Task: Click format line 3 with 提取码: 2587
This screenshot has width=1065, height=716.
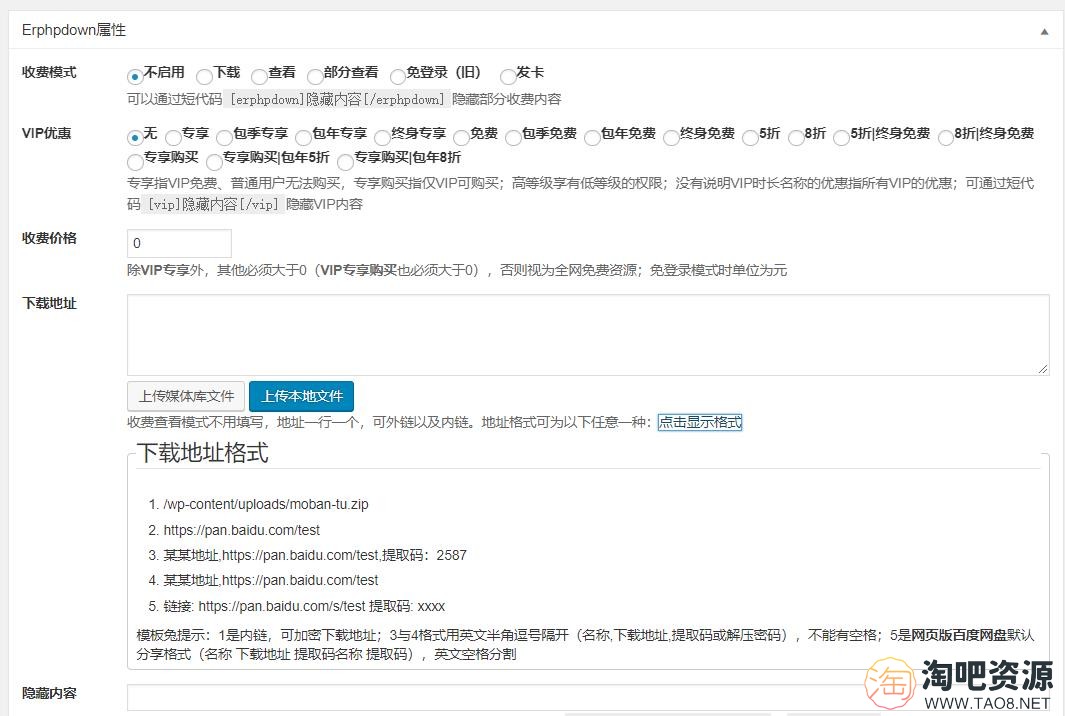Action: point(314,555)
